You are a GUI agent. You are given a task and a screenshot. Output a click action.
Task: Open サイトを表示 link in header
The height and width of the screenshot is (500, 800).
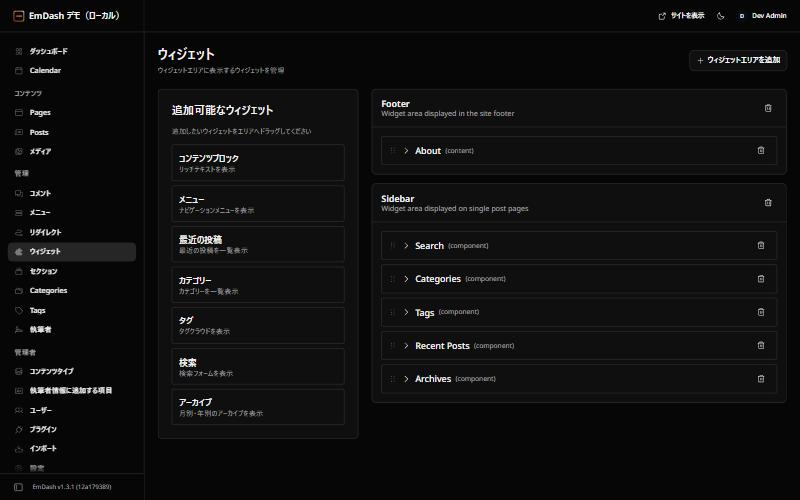681,16
